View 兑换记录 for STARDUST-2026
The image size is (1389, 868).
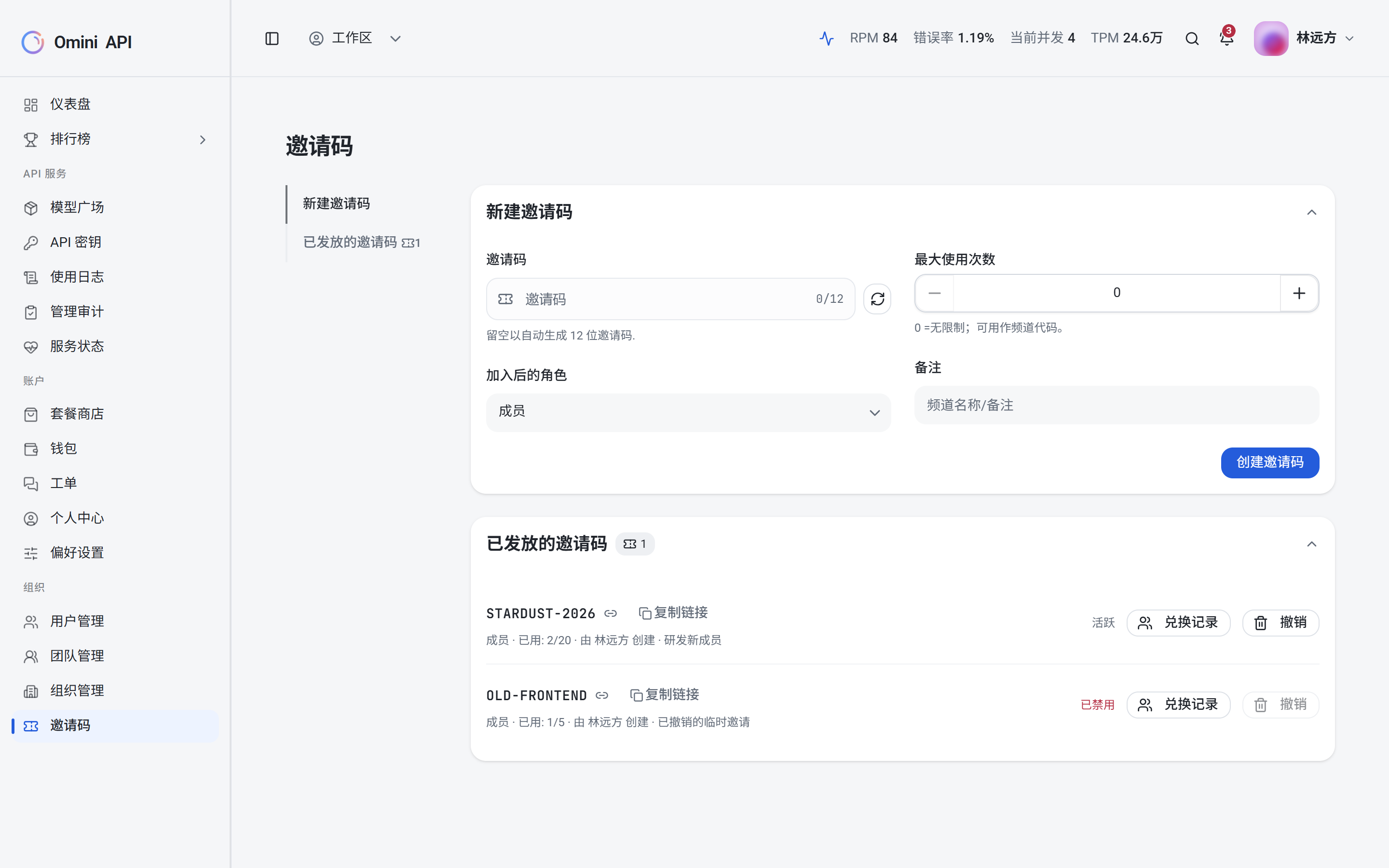click(1178, 623)
